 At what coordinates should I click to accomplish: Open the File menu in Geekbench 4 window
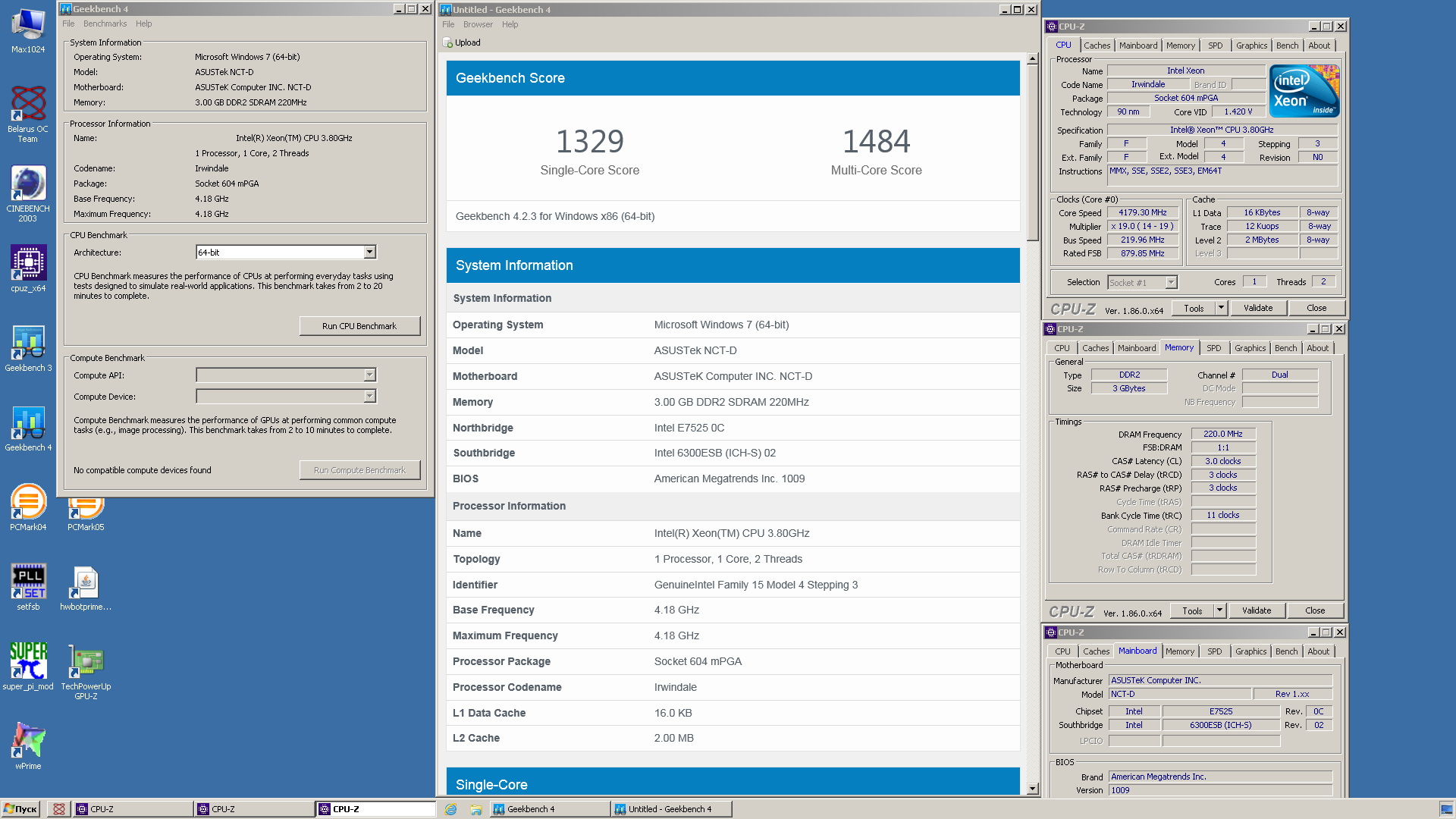pos(68,24)
